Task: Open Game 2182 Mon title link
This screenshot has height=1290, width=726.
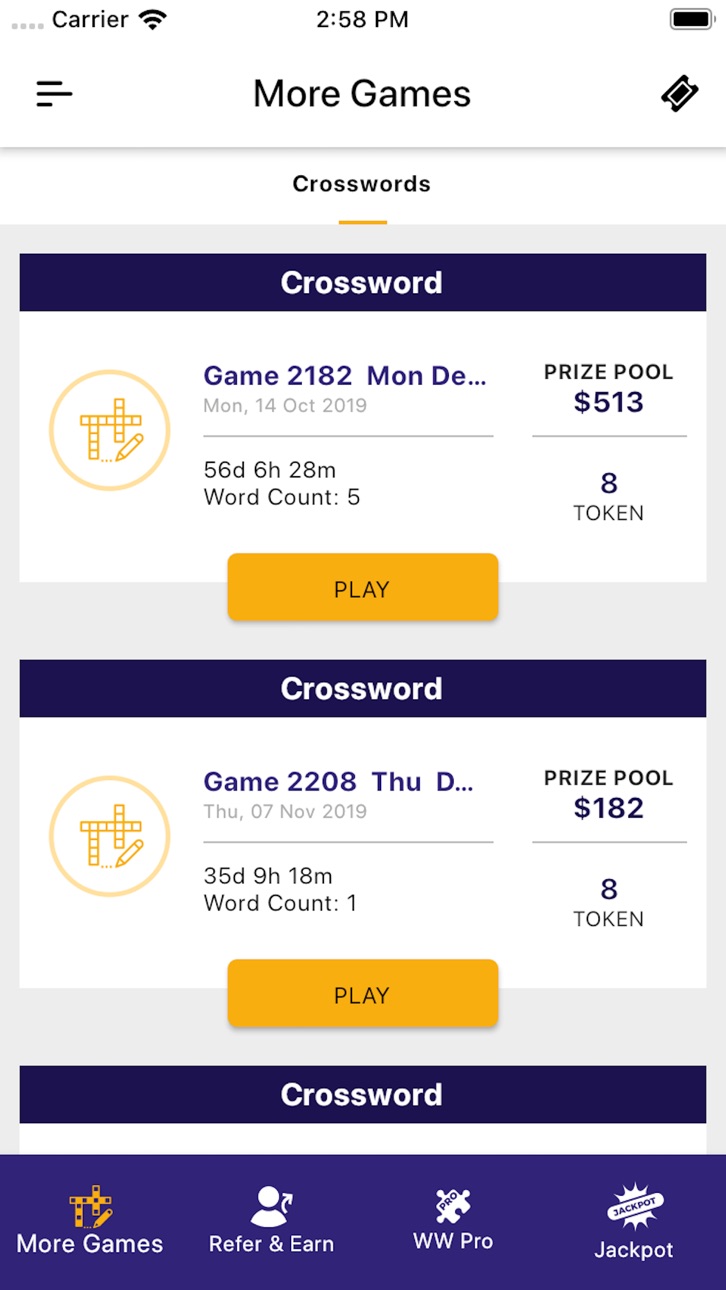Action: pyautogui.click(x=345, y=376)
